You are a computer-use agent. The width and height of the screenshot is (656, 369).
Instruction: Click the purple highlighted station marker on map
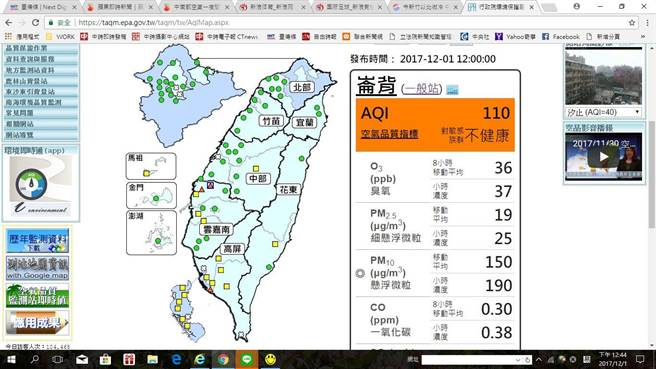[210, 185]
